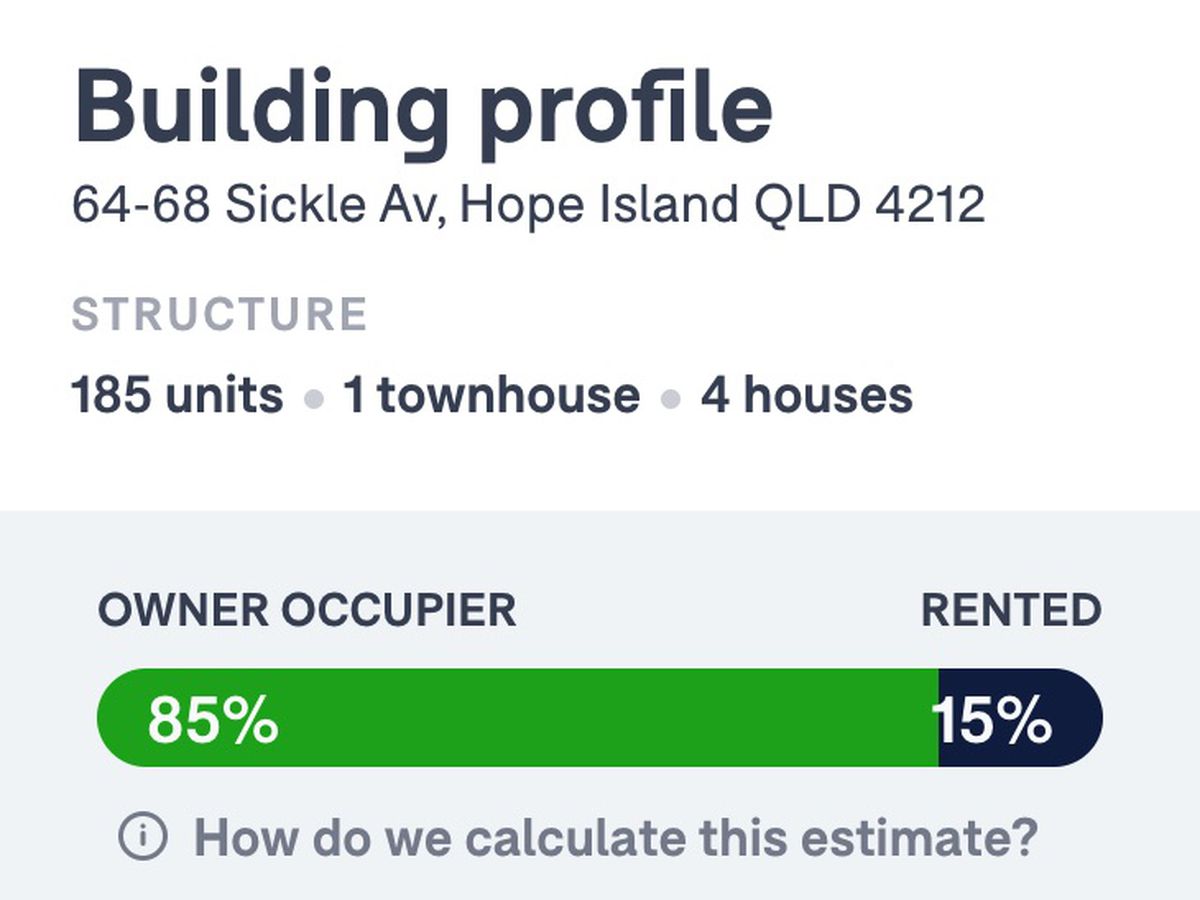Click the RENTED label

tap(1010, 610)
